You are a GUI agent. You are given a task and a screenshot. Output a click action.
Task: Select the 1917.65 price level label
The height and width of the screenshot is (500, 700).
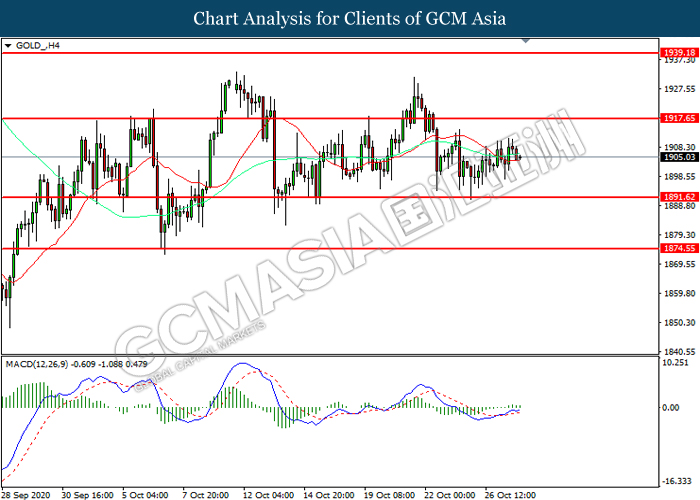[x=679, y=118]
